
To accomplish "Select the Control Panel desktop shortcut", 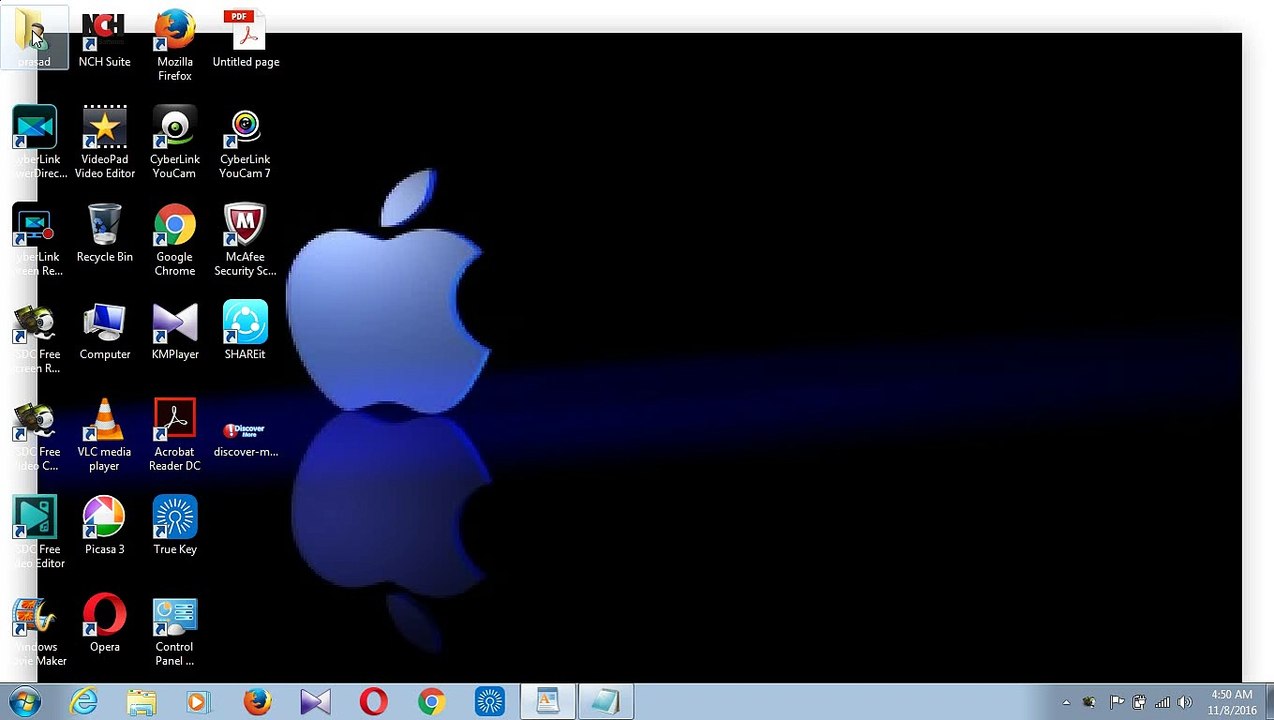I will point(174,630).
